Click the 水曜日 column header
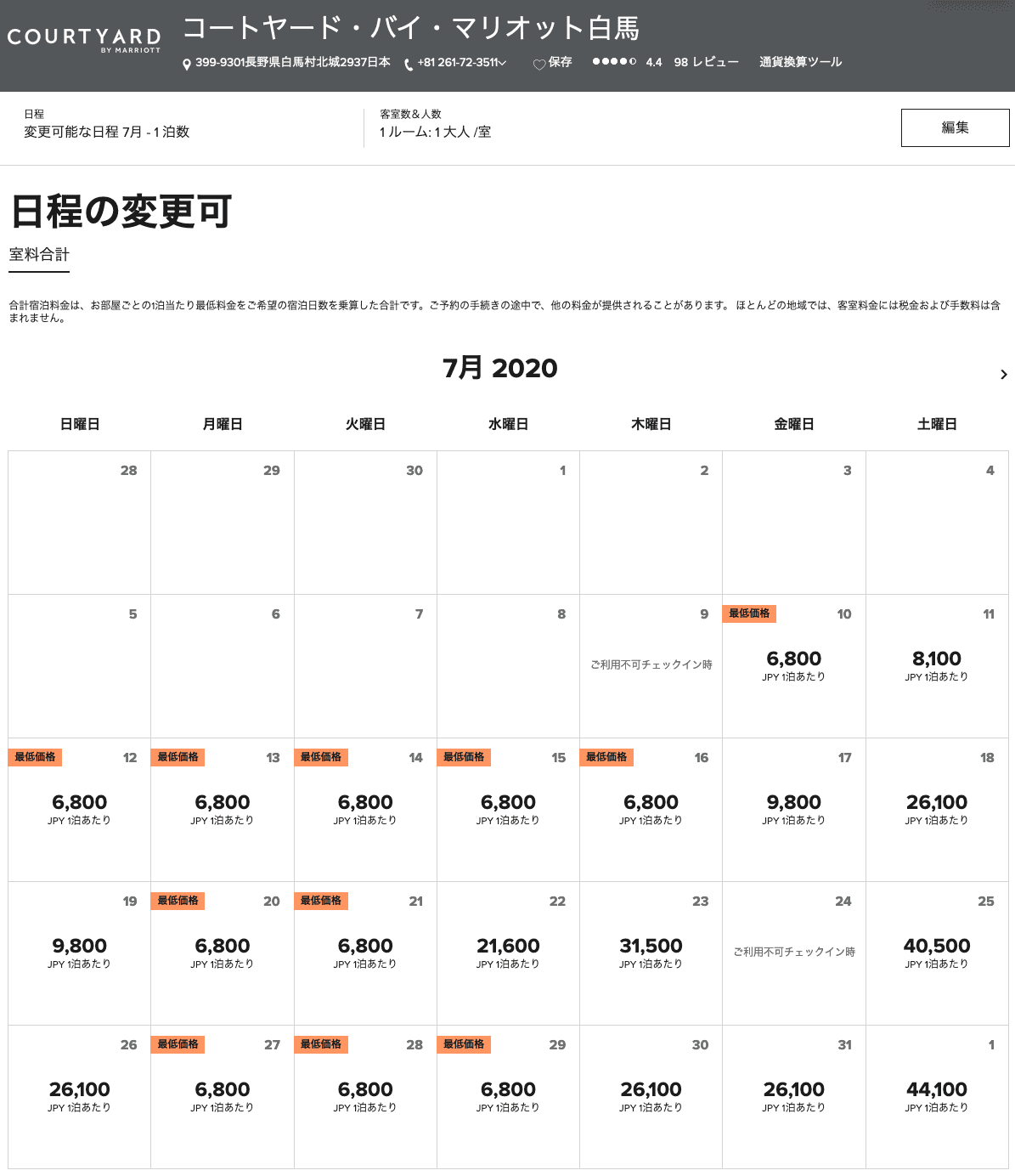The height and width of the screenshot is (1176, 1015). (508, 424)
